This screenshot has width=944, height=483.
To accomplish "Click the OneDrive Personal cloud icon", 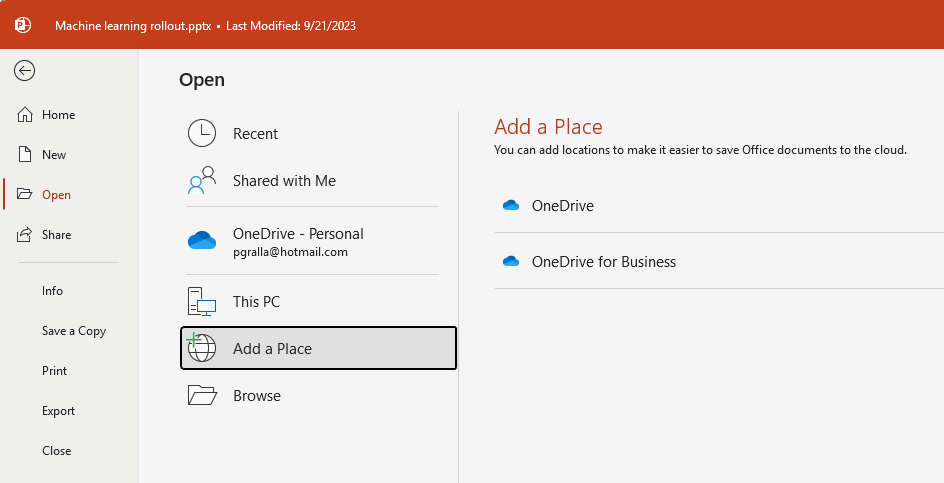I will [202, 240].
